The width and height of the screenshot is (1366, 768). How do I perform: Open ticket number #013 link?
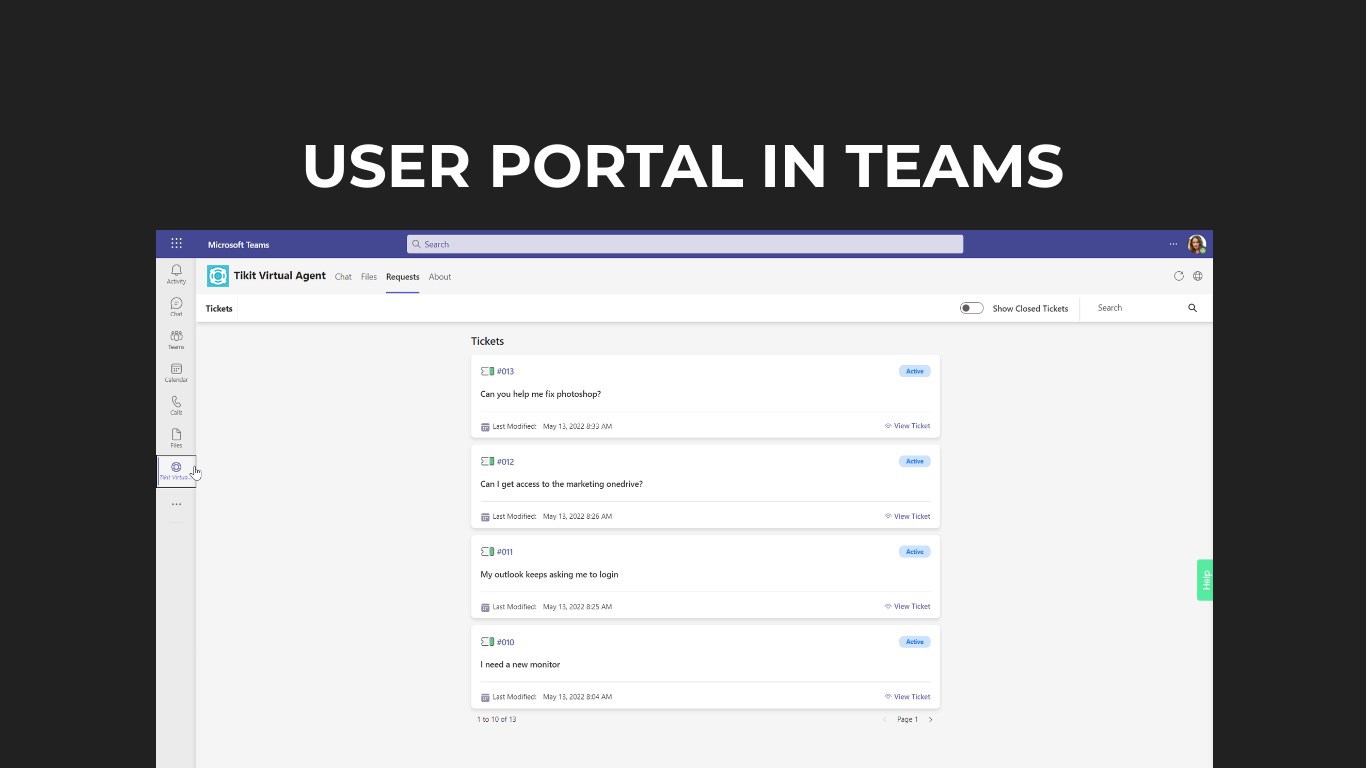pyautogui.click(x=505, y=371)
